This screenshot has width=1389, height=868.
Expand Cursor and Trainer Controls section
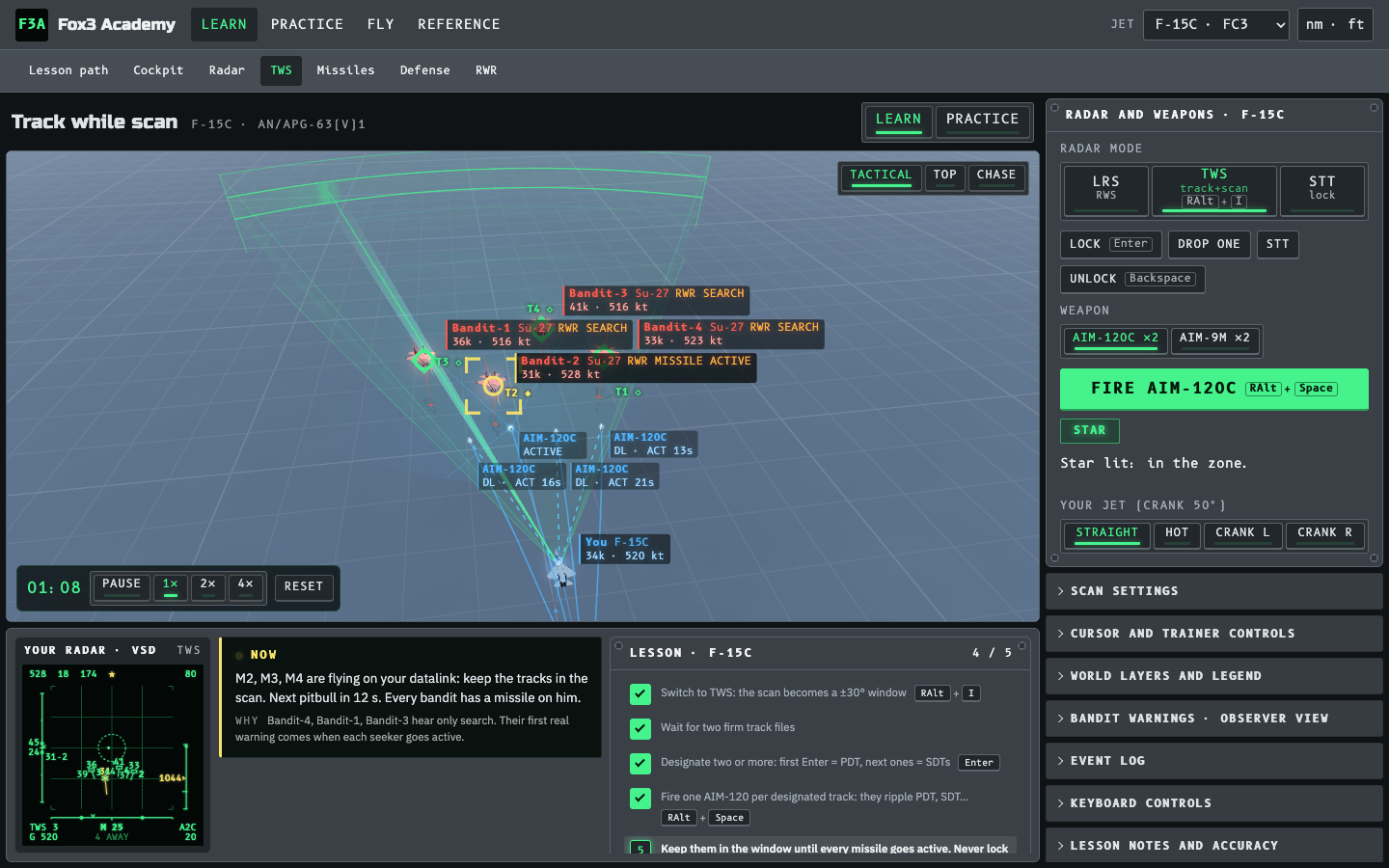pyautogui.click(x=1214, y=634)
